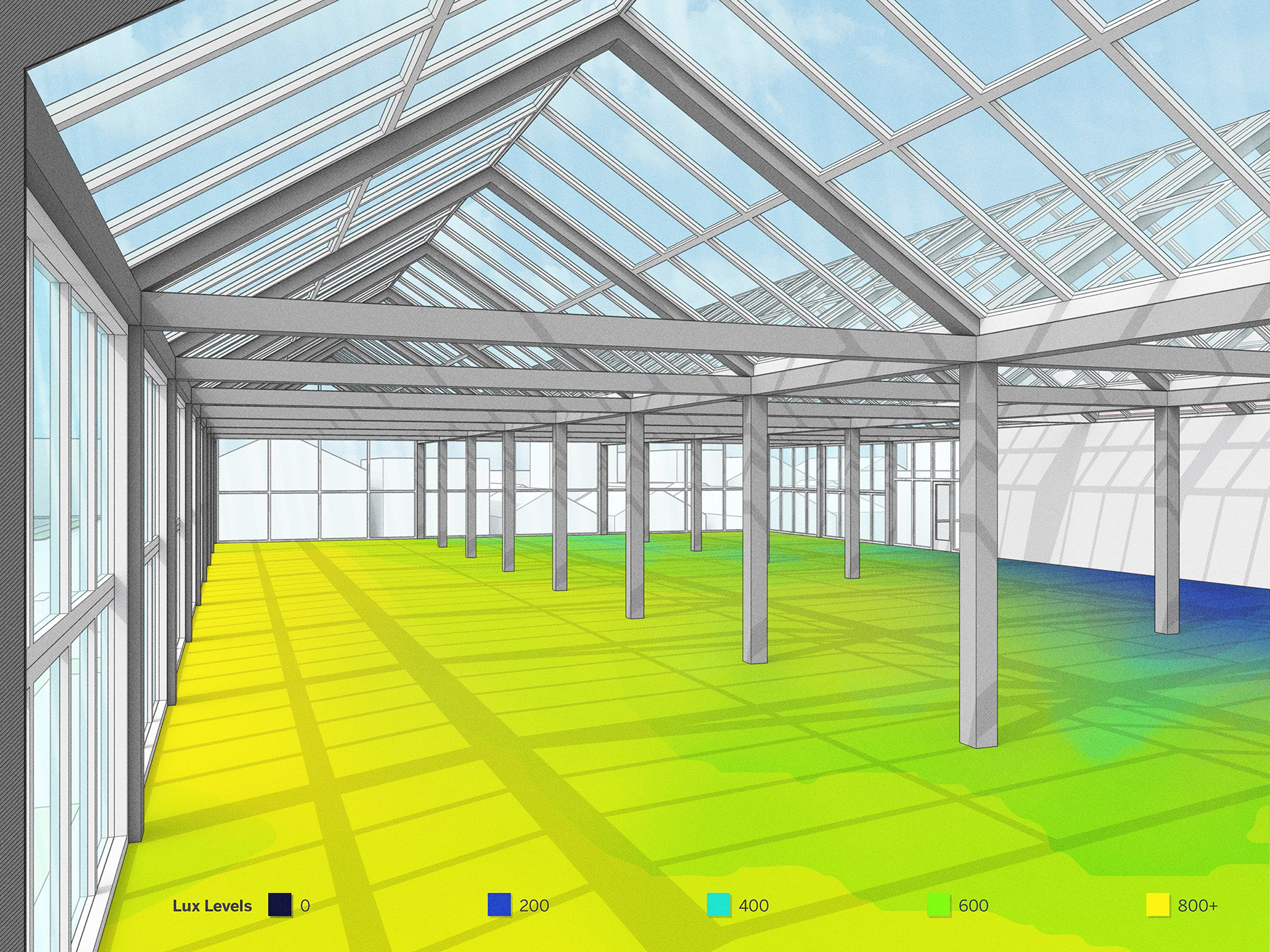Click the '800+' legend value label
The image size is (1270, 952).
tap(1197, 906)
